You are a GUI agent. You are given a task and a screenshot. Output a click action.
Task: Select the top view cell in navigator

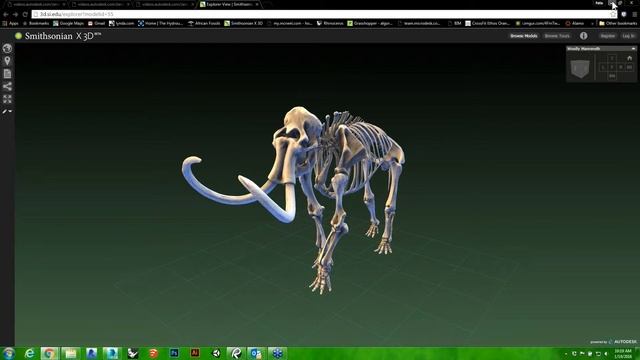click(x=612, y=58)
